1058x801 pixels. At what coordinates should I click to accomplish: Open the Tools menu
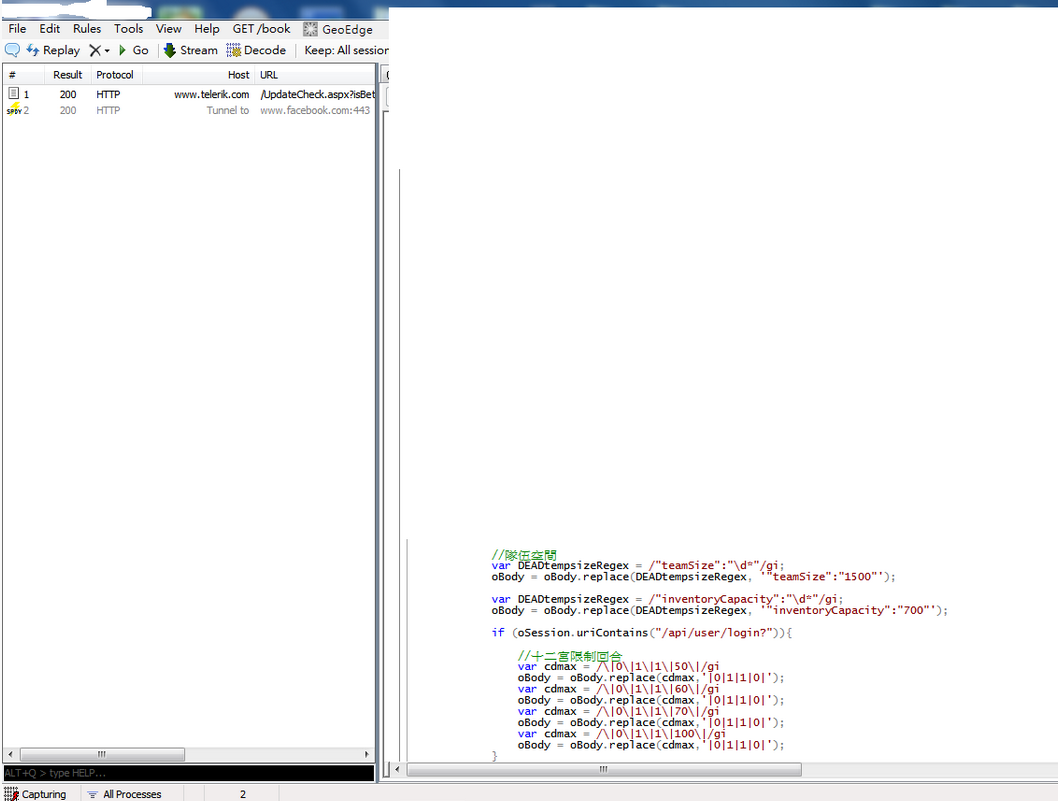[x=128, y=29]
